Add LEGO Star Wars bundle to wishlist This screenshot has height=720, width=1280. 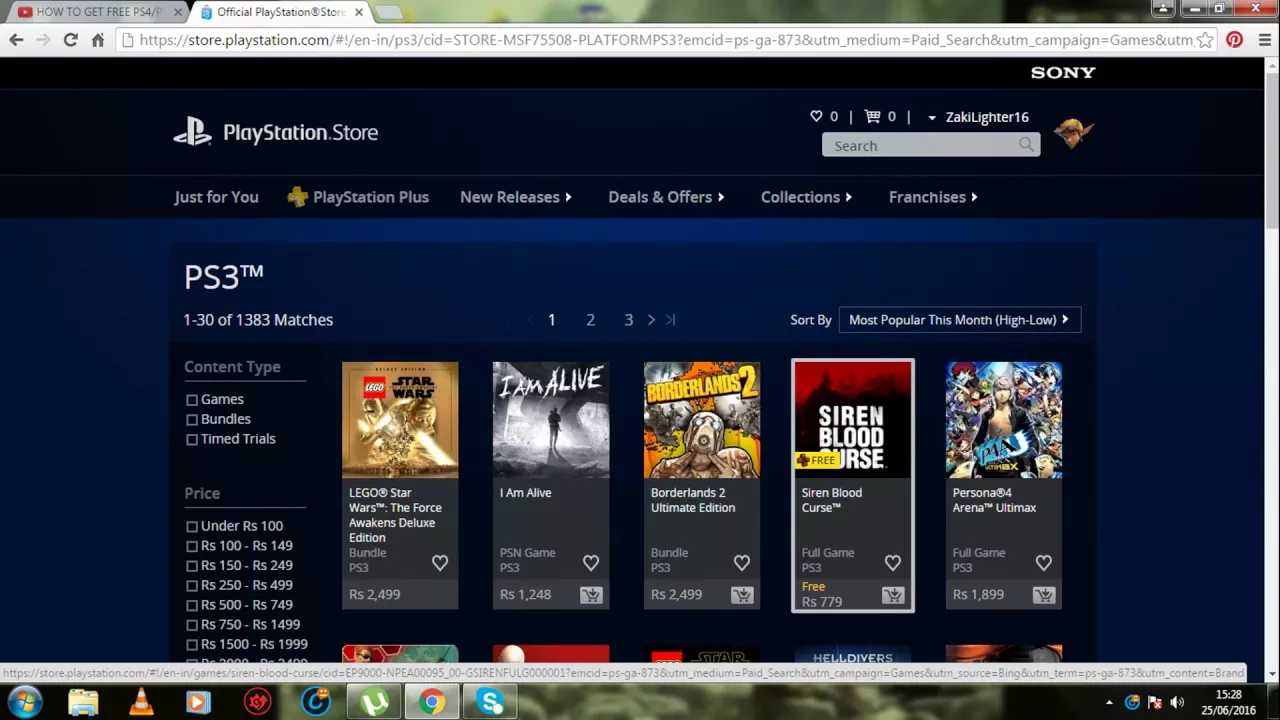click(440, 563)
